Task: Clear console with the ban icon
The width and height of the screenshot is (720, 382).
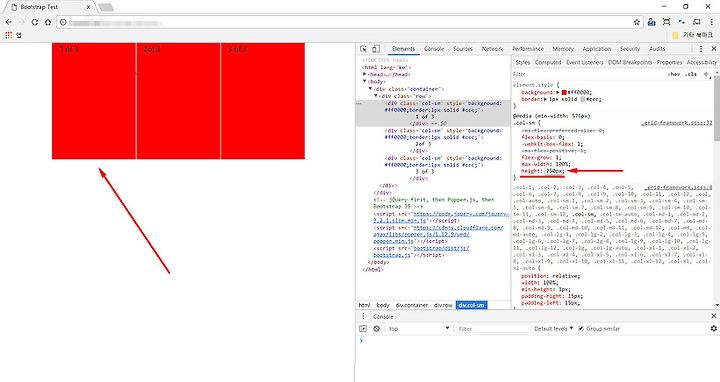Action: [377, 329]
